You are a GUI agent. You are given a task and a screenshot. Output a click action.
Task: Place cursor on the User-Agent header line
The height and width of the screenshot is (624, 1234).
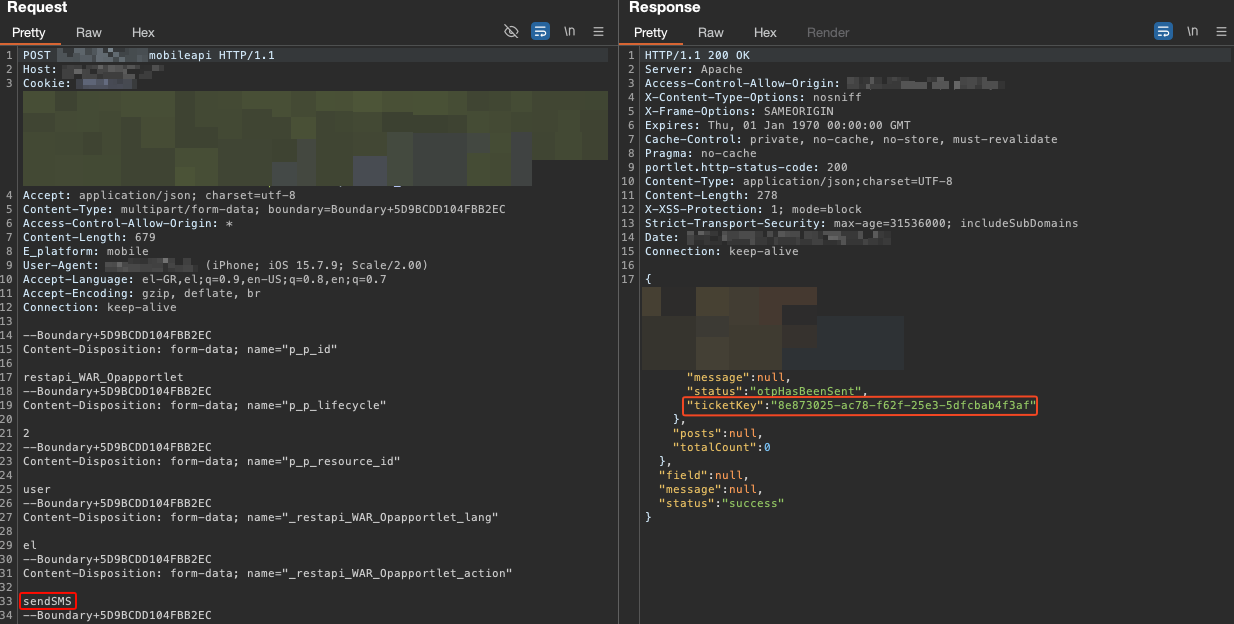pyautogui.click(x=225, y=265)
